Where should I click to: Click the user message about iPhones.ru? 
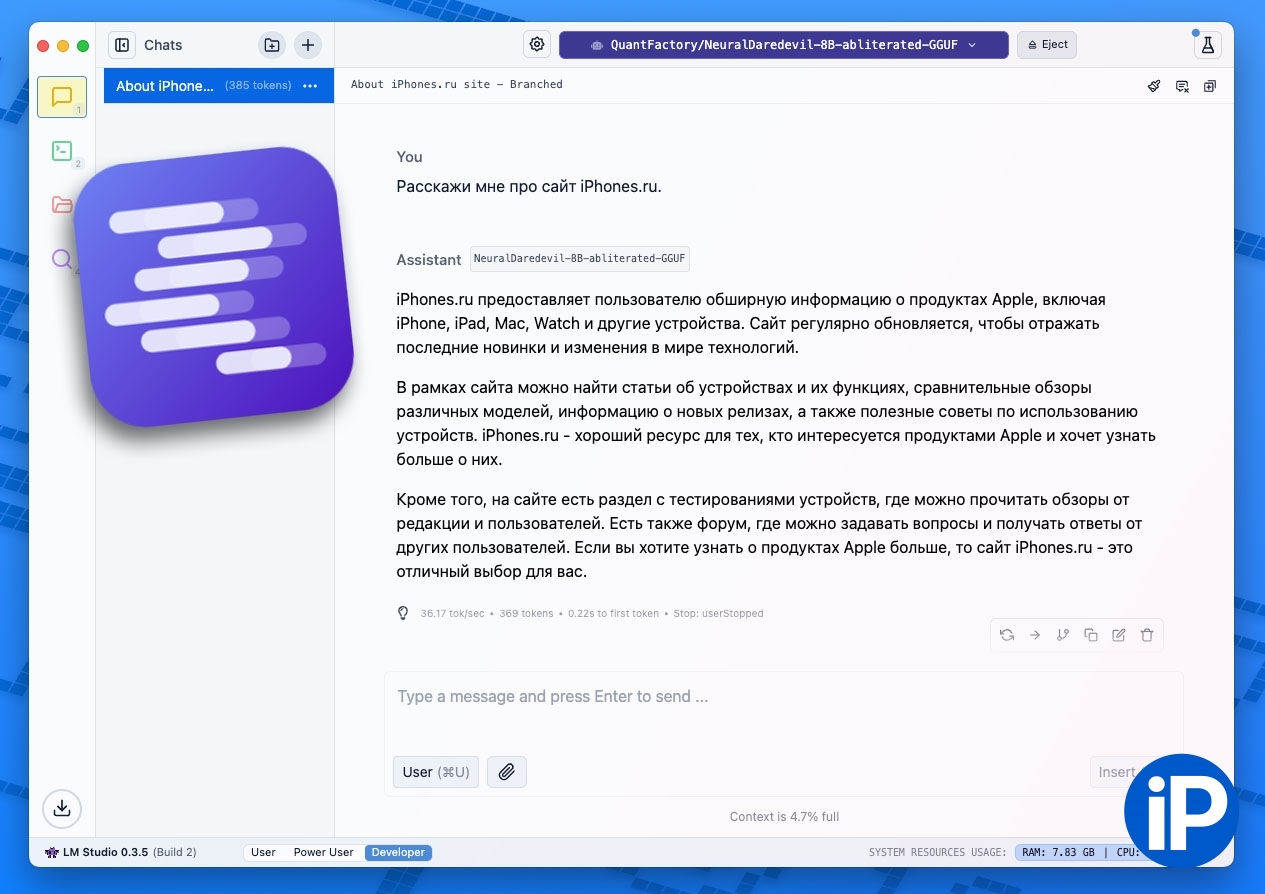(529, 186)
